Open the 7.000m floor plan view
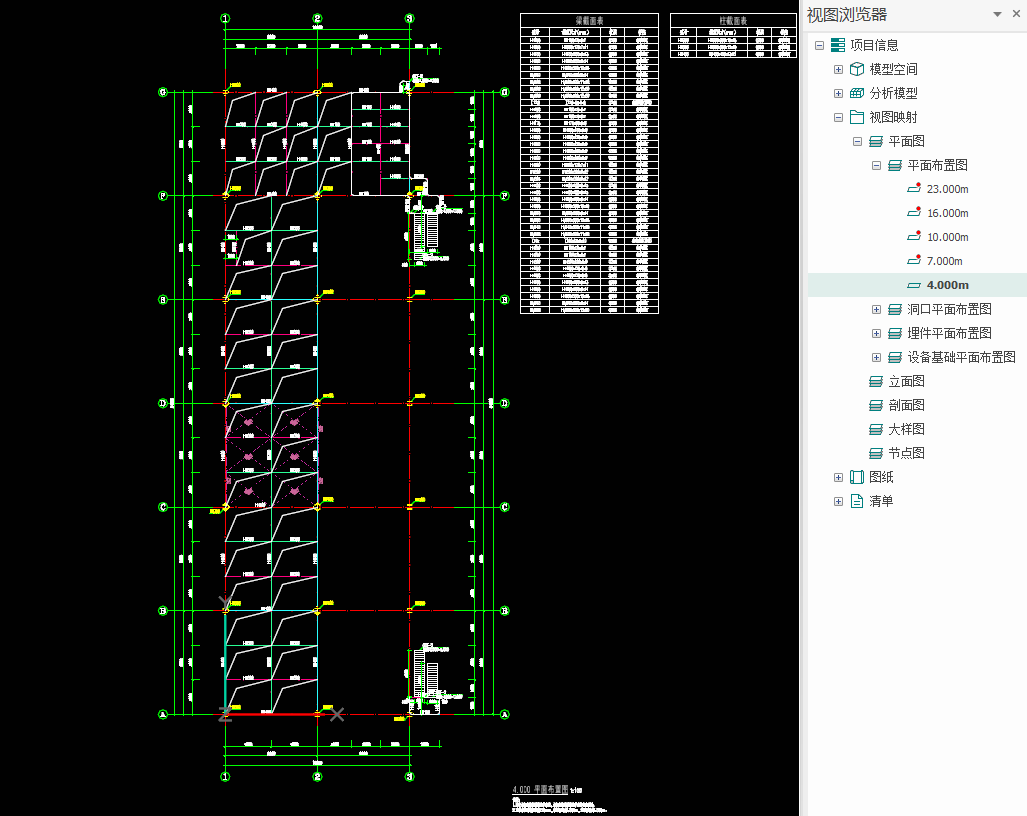 pos(944,261)
